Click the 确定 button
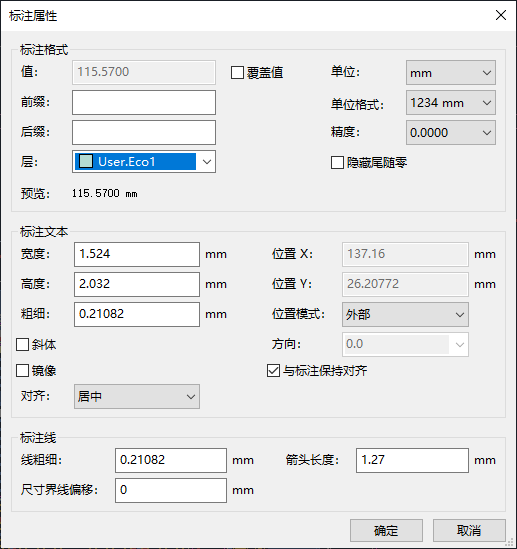Screen dimensions: 517x549 [386, 531]
